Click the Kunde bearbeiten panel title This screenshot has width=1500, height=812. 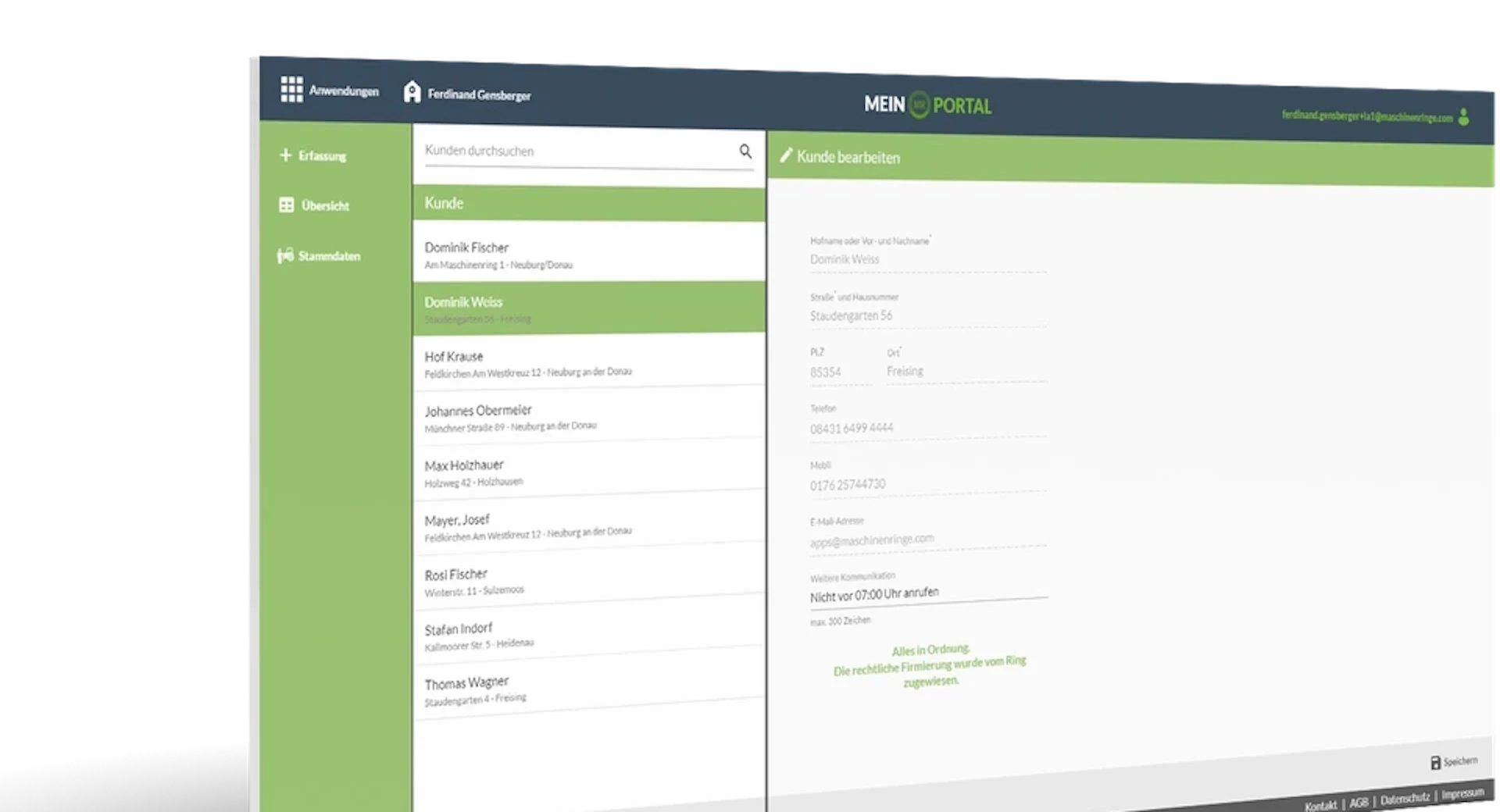848,157
